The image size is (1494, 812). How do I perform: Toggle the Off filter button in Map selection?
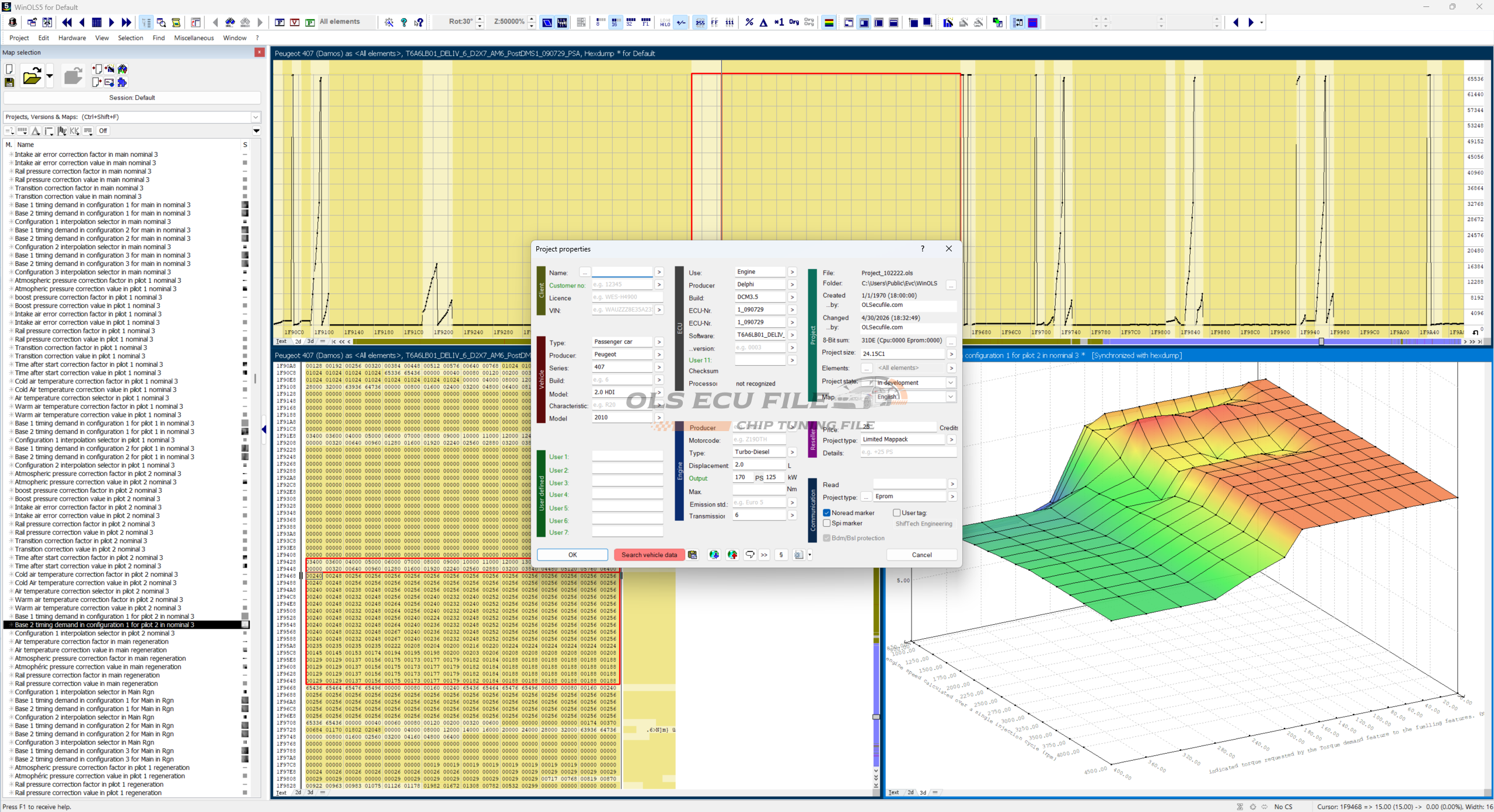(x=103, y=131)
